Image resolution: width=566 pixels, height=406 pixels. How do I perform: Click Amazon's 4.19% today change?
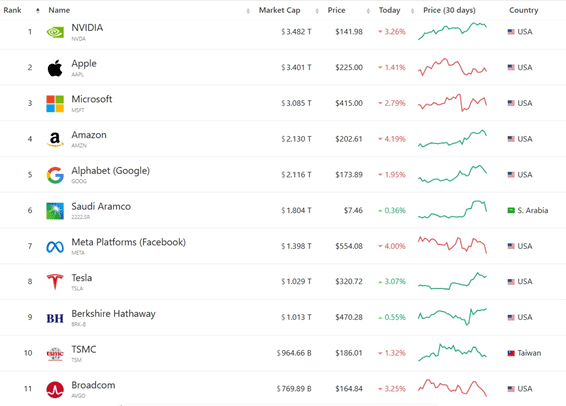coord(392,139)
